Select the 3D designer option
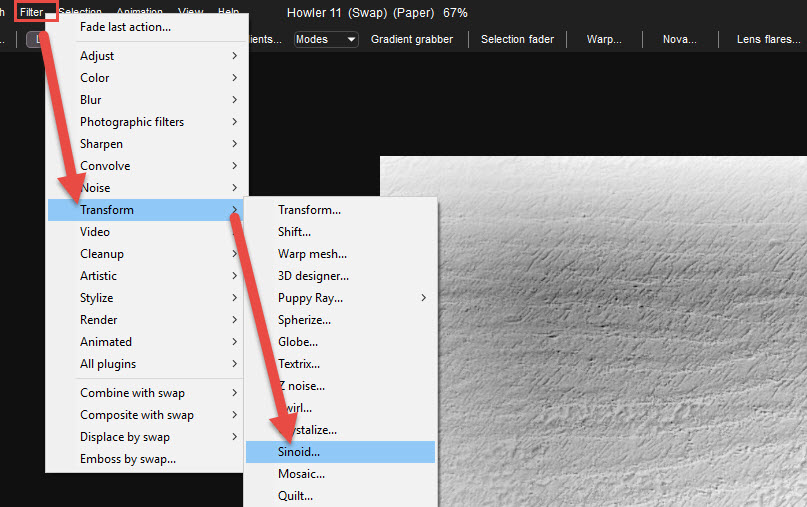The width and height of the screenshot is (807, 507). (x=313, y=276)
